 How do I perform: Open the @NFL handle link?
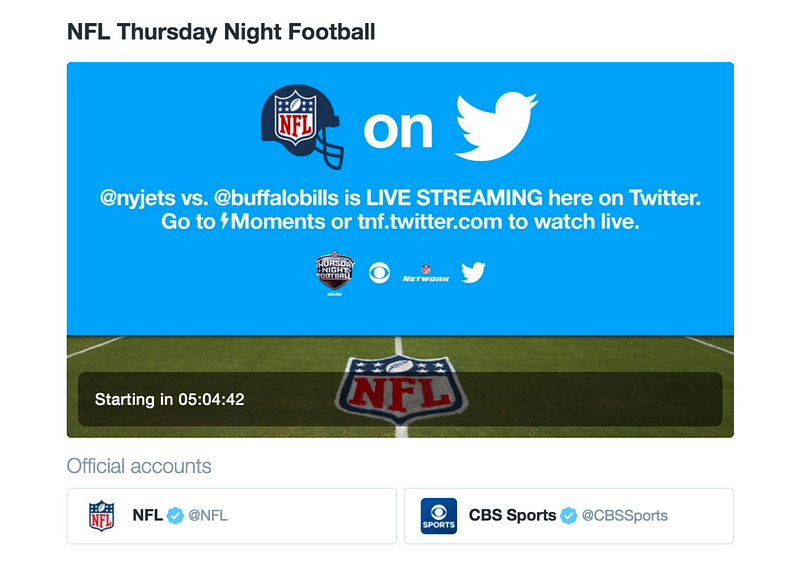click(208, 516)
